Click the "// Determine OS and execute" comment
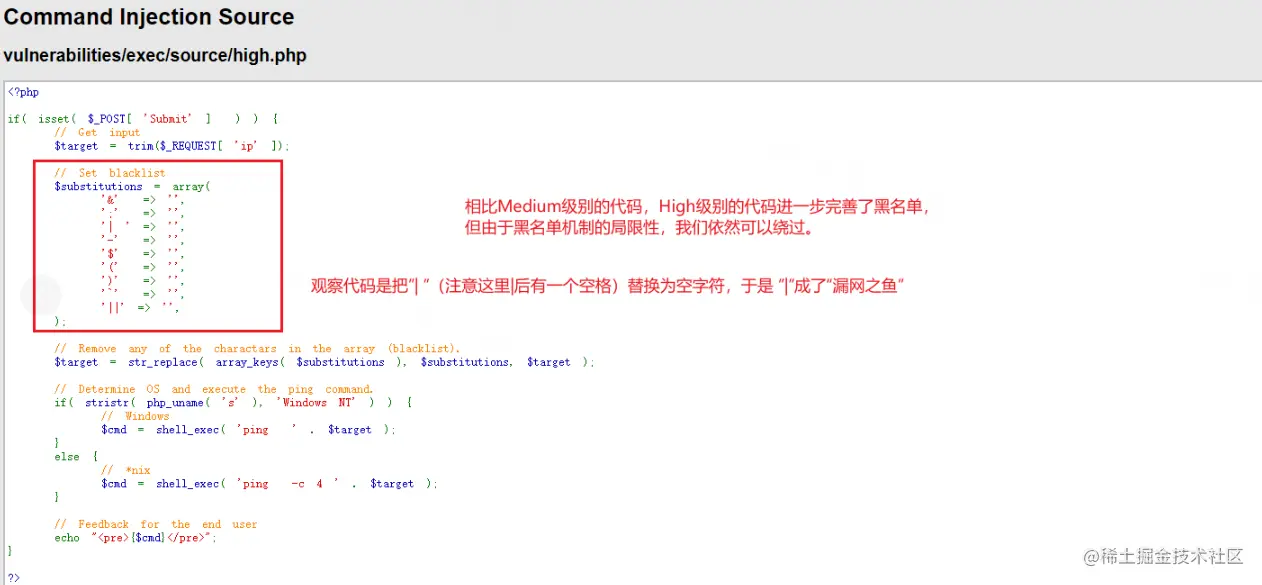This screenshot has width=1262, height=585. pos(214,389)
